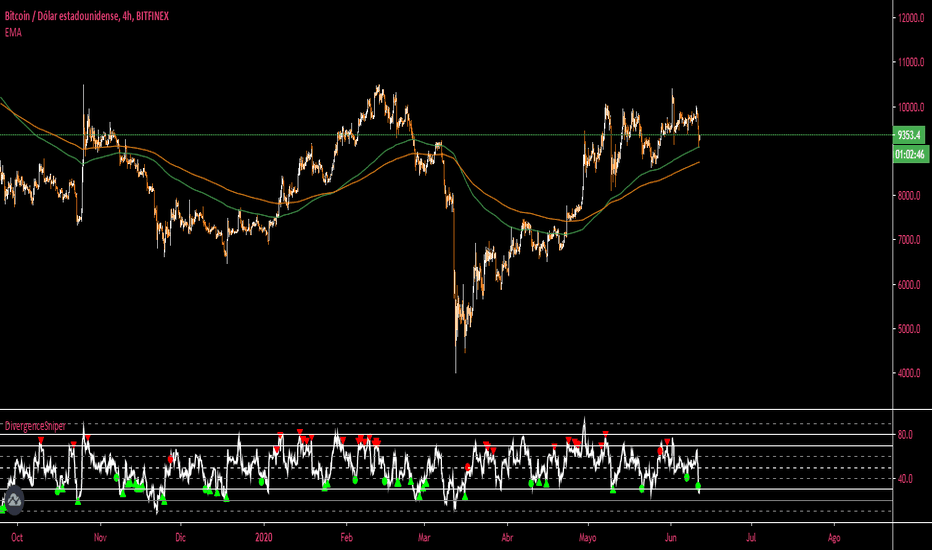
Task: Click the Nov date label
Action: click(x=100, y=538)
